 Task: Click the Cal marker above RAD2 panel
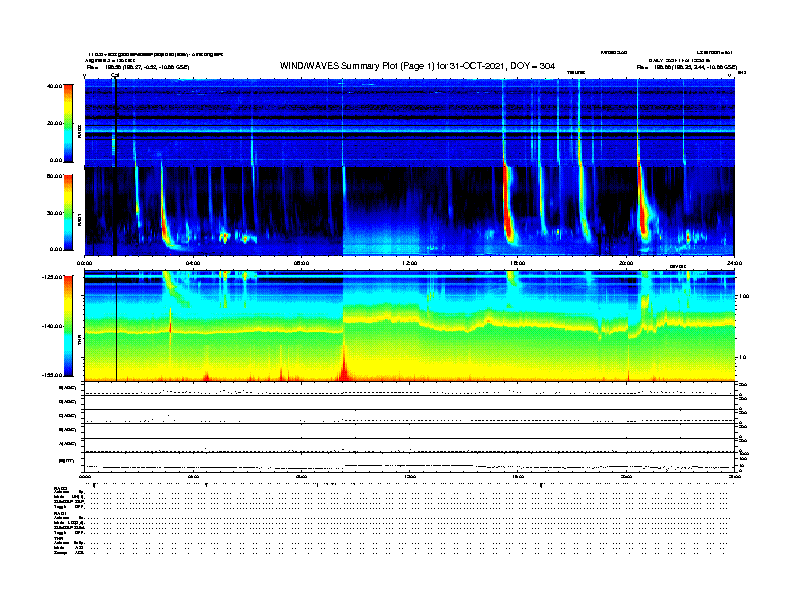(115, 74)
